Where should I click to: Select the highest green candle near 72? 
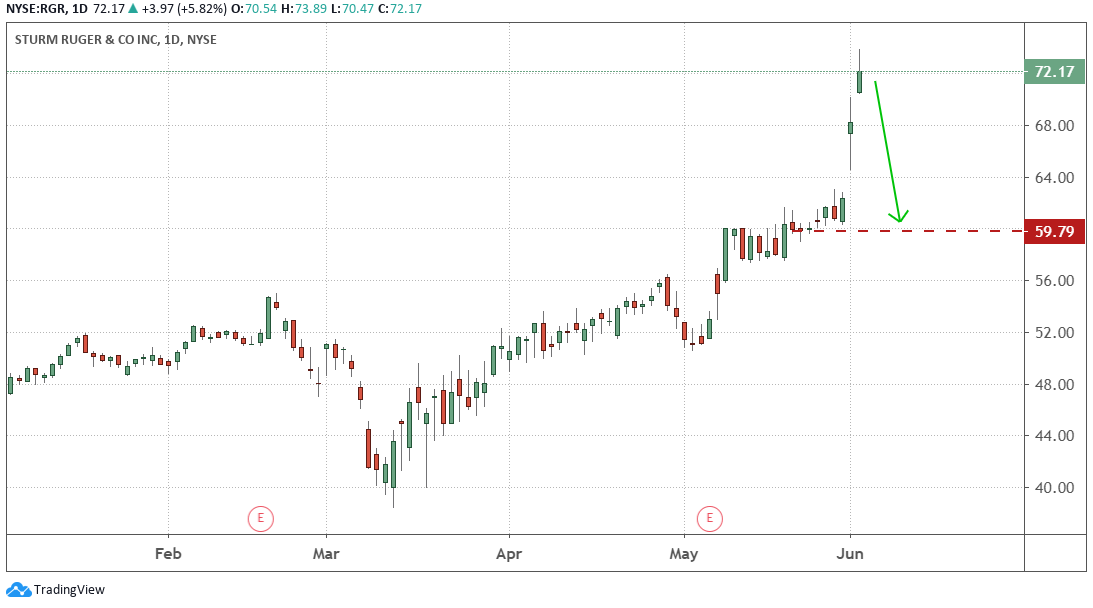(859, 81)
